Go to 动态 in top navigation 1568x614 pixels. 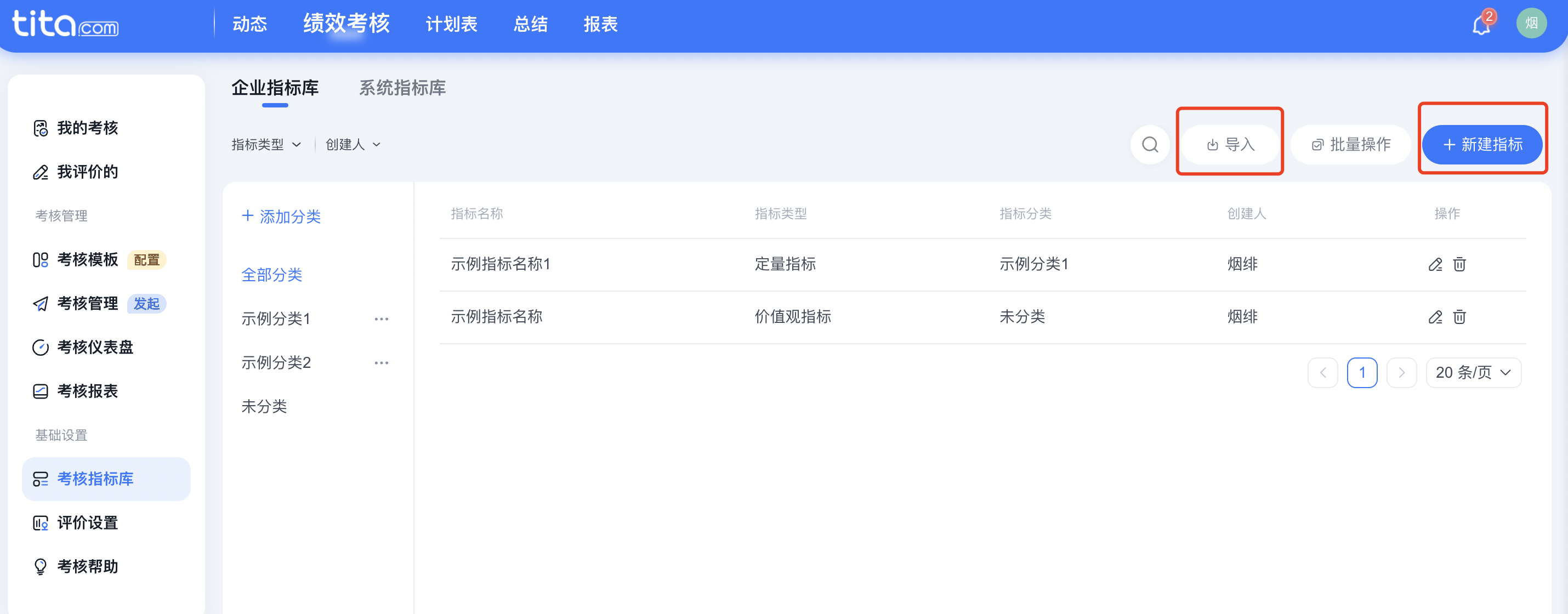coord(249,24)
